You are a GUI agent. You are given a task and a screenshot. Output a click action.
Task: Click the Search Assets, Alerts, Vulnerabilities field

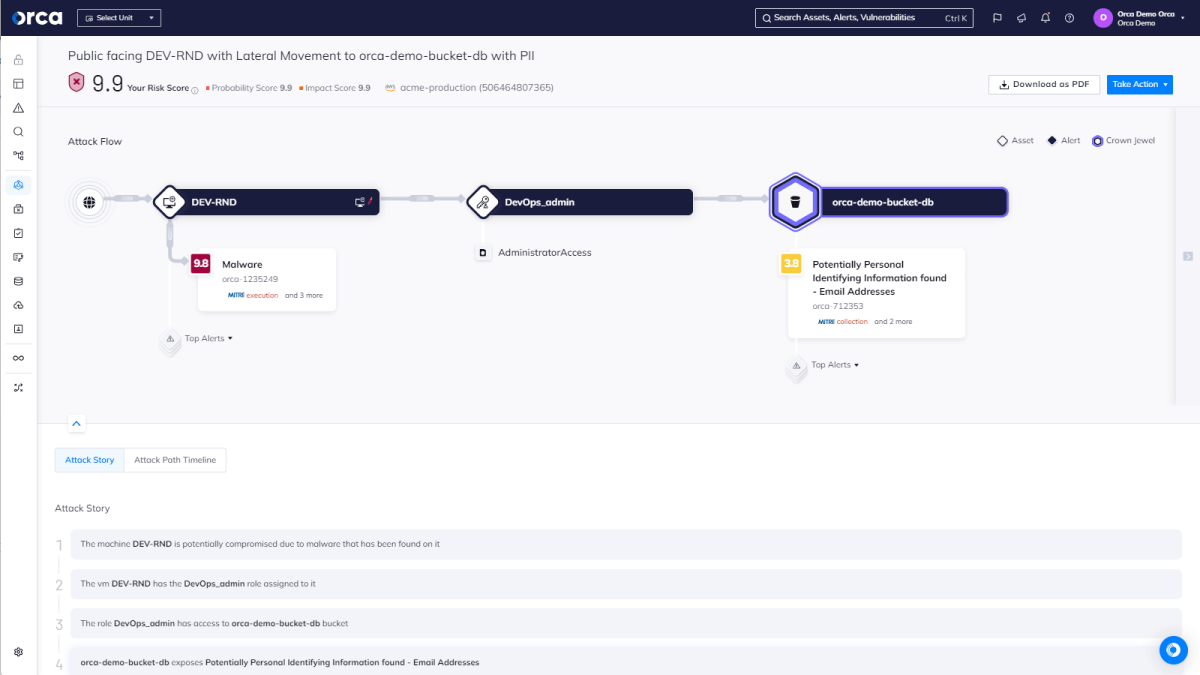point(863,18)
